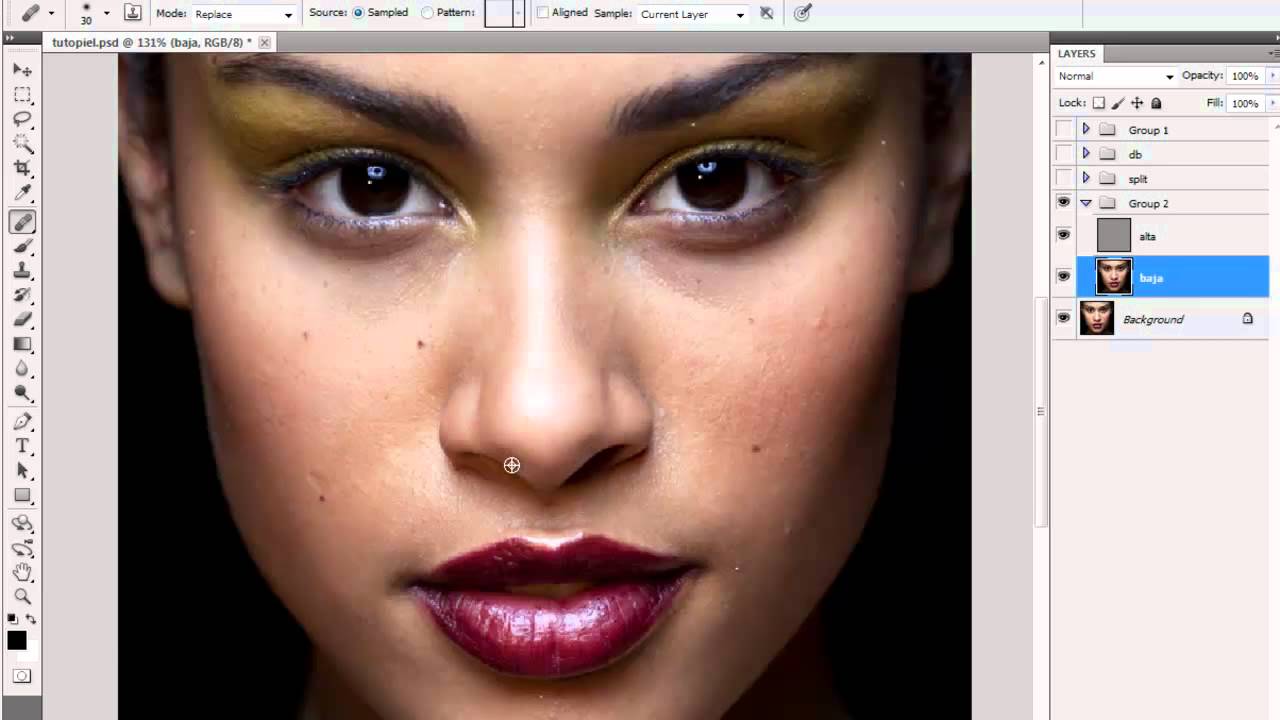Viewport: 1280px width, 720px height.
Task: Close the tutopiel.psd document tab
Action: (264, 43)
